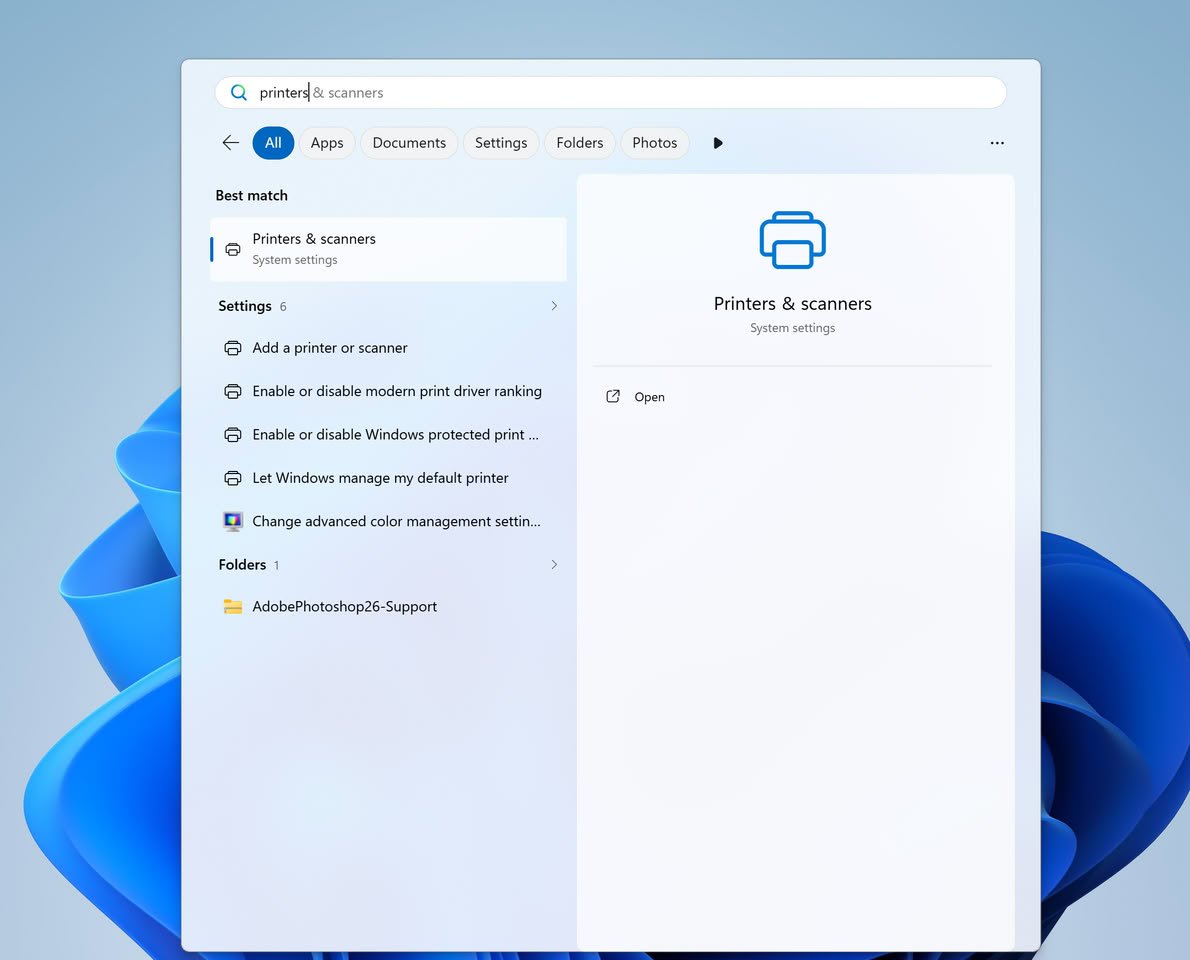Switch to the Folders filter
Screen dimensions: 1190x960
coord(580,143)
